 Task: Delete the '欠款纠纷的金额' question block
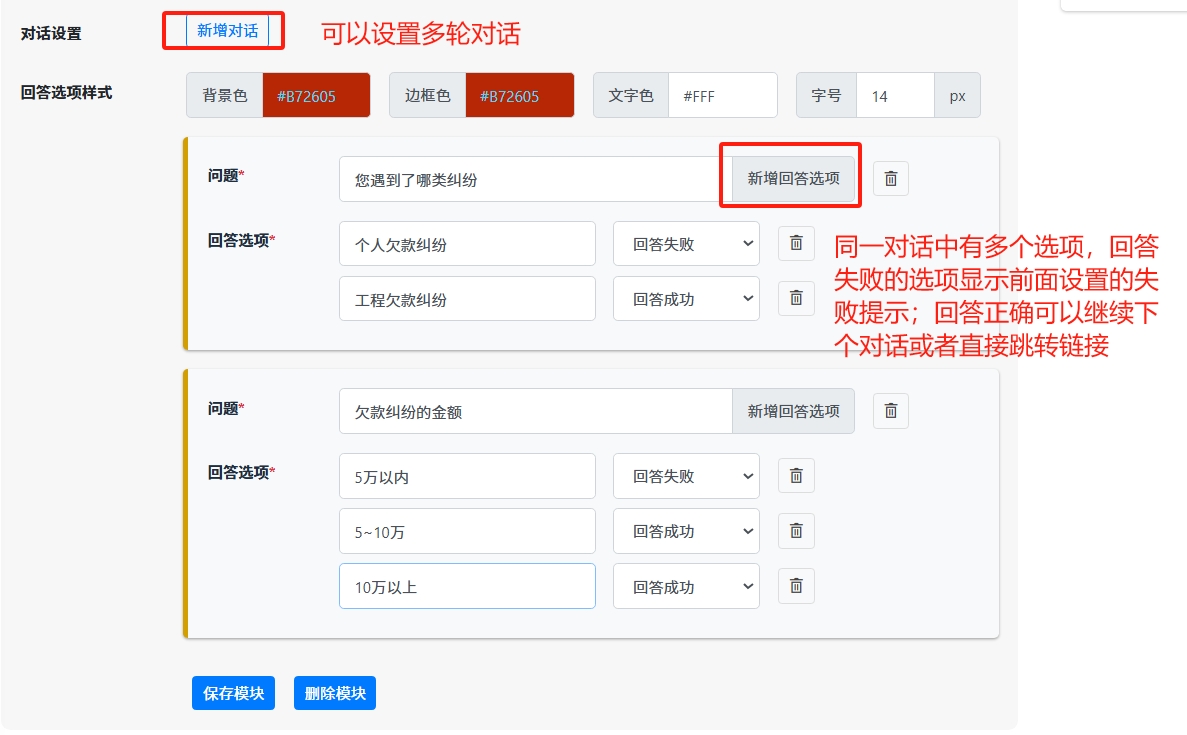[890, 411]
